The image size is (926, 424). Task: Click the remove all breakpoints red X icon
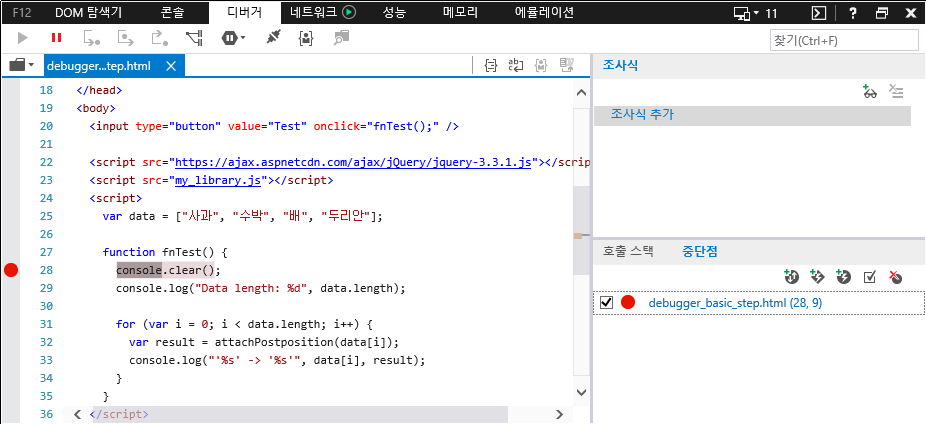click(x=896, y=276)
